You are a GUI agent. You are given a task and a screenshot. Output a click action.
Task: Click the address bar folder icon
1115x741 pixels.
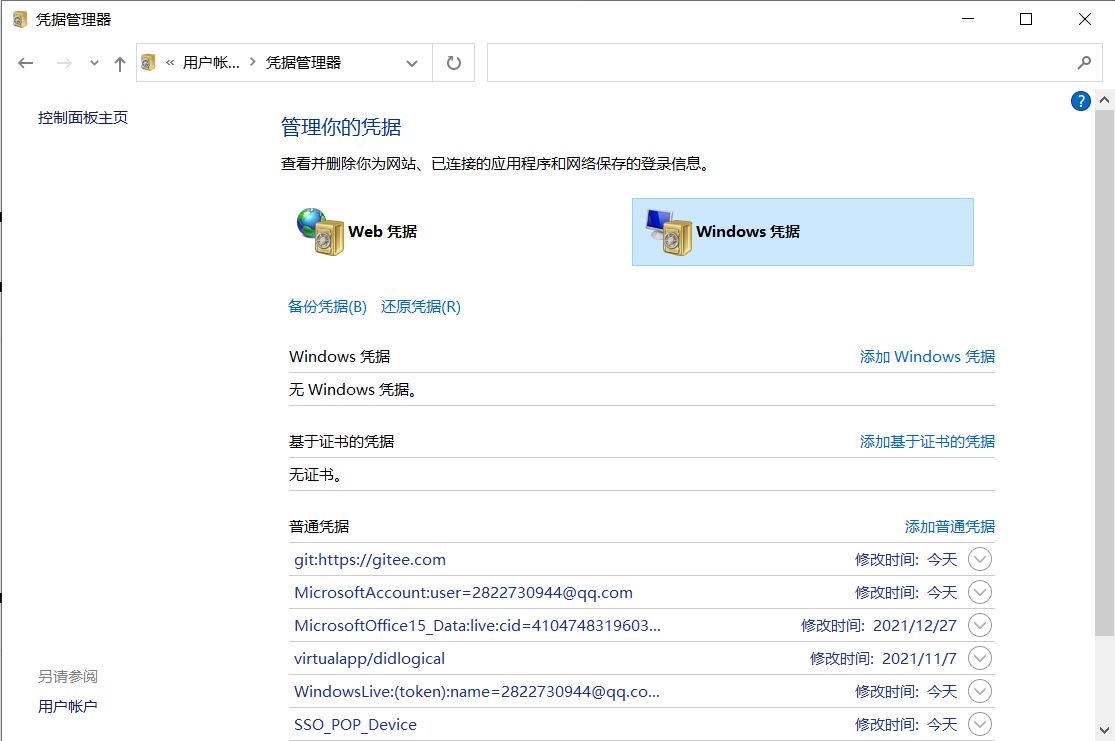click(x=148, y=63)
